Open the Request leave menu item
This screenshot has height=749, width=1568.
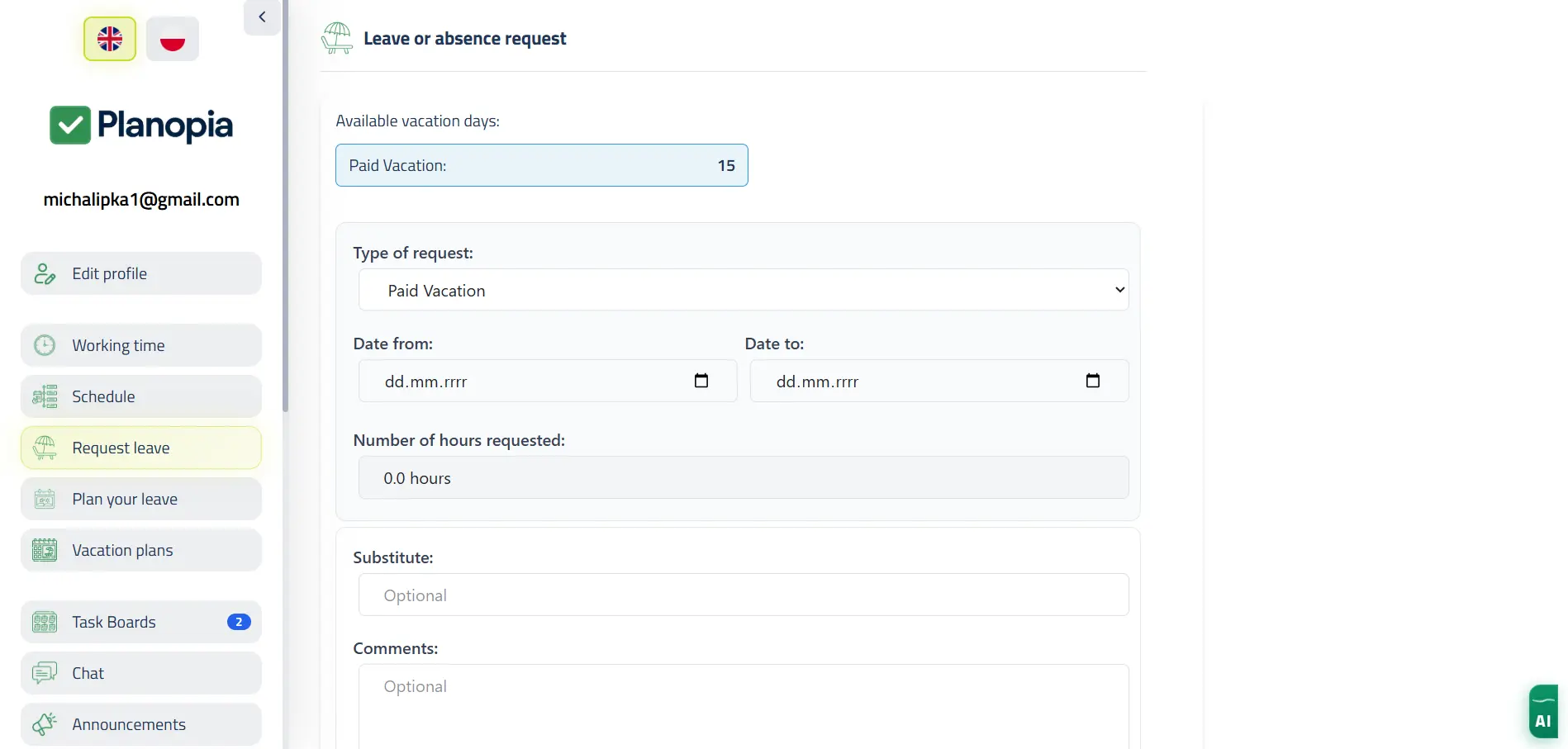click(141, 448)
